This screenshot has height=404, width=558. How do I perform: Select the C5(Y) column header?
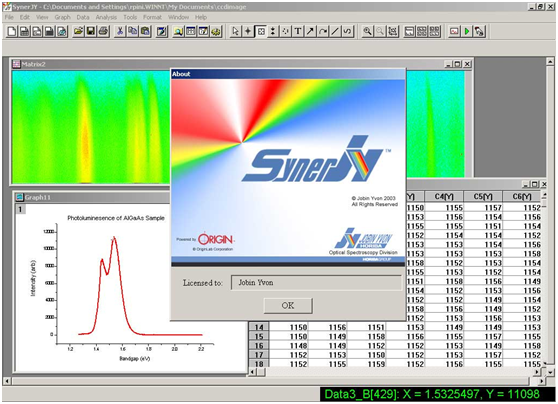click(483, 196)
